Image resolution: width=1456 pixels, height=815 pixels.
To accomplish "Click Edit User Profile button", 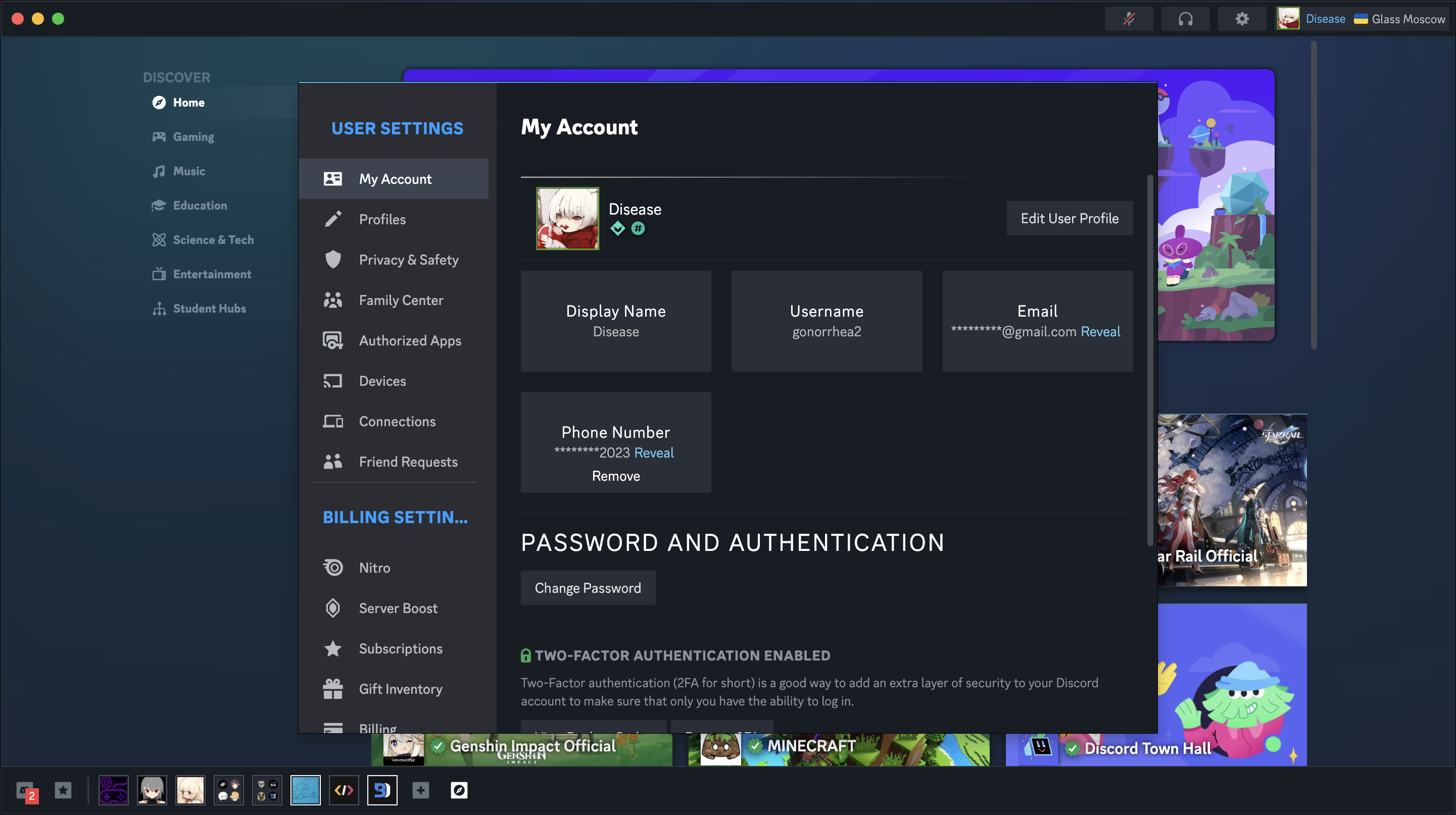I will pyautogui.click(x=1070, y=218).
